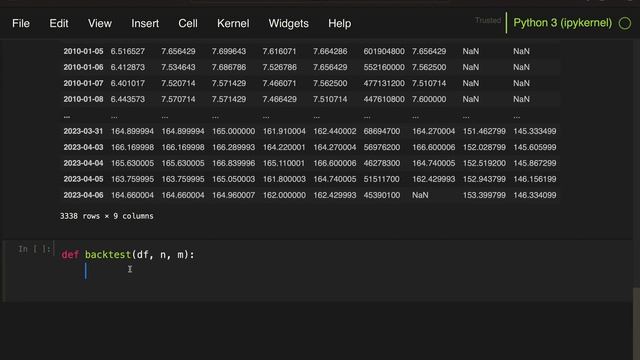Click cell value 552160000

[x=384, y=67]
